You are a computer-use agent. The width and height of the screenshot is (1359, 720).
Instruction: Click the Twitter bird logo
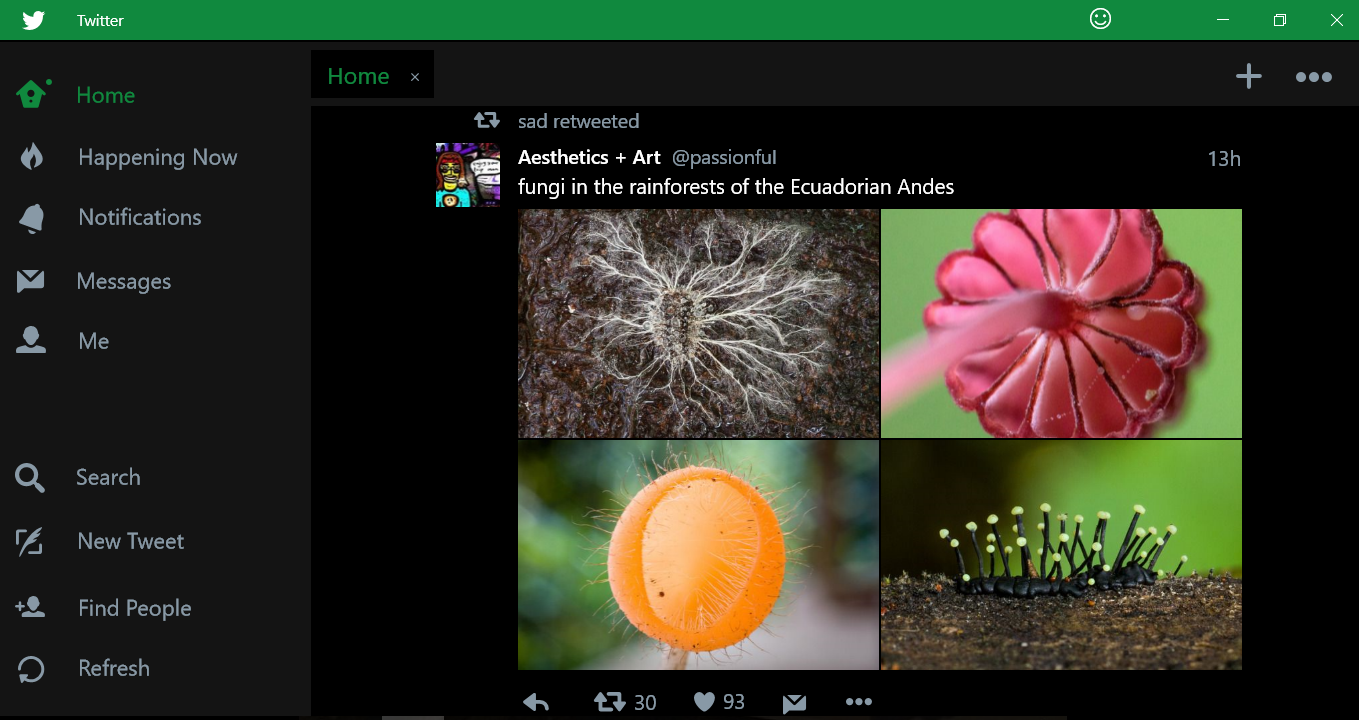(x=34, y=20)
